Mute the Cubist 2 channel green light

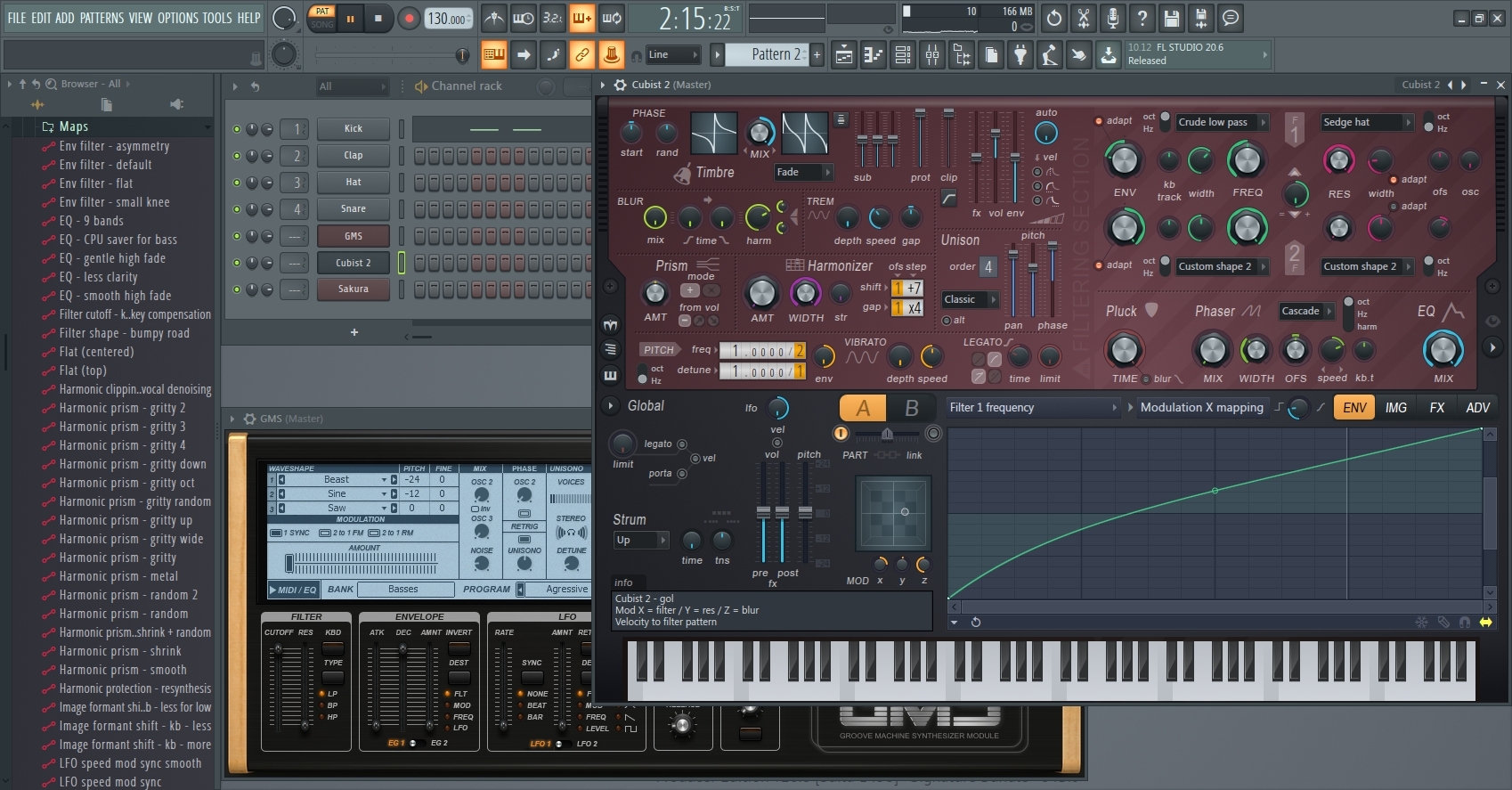[237, 263]
